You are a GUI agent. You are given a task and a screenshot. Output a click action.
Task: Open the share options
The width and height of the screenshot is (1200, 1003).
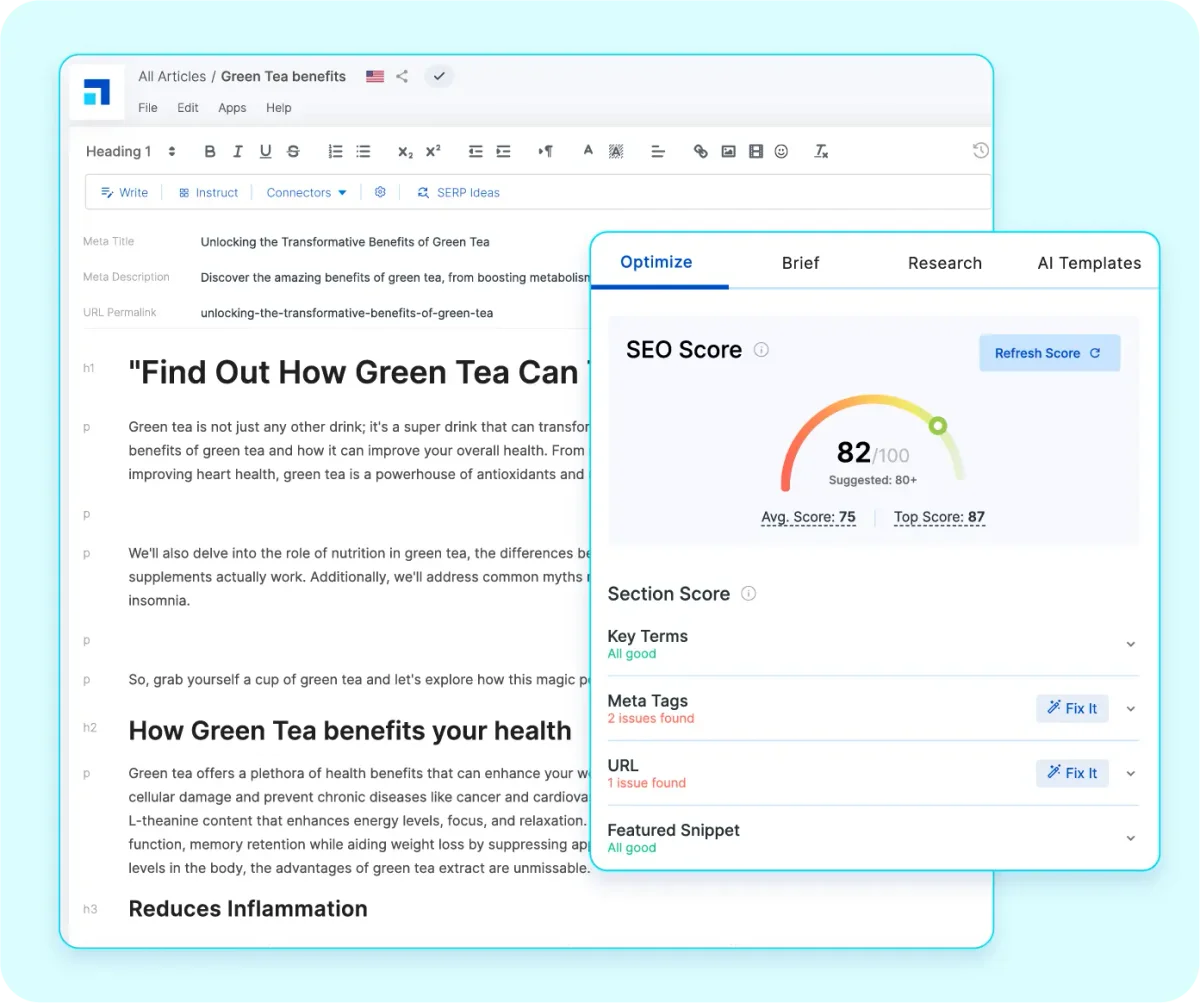point(402,75)
